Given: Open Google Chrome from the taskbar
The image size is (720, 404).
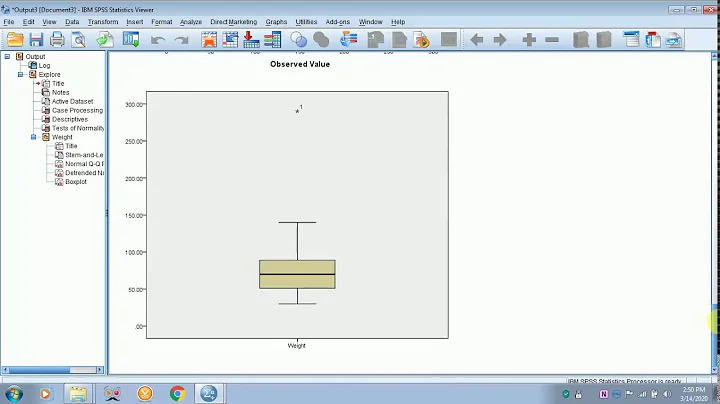Looking at the screenshot, I should point(178,394).
